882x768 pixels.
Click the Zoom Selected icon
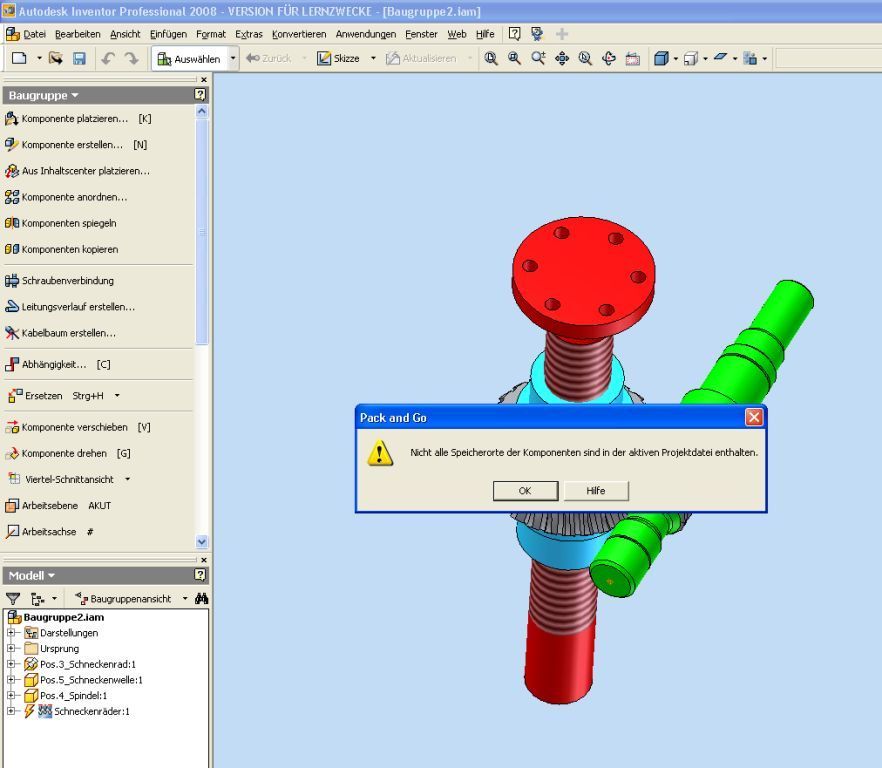[585, 58]
